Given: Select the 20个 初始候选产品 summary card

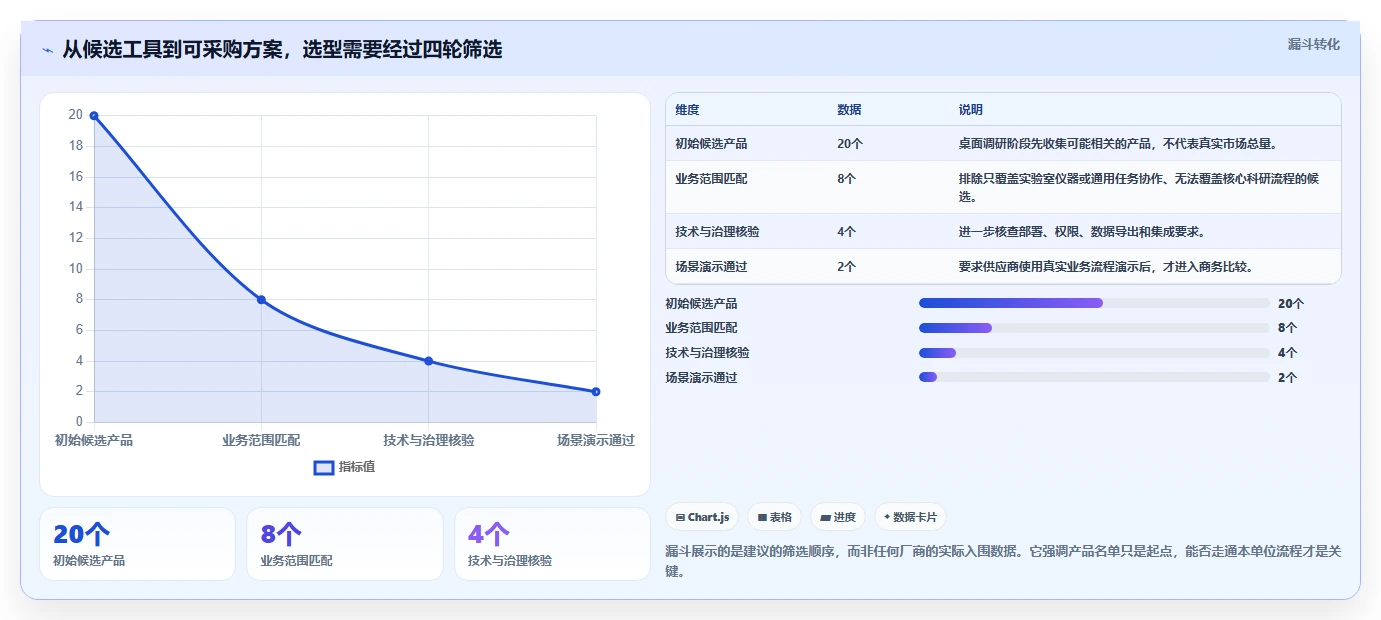Looking at the screenshot, I should coord(137,544).
